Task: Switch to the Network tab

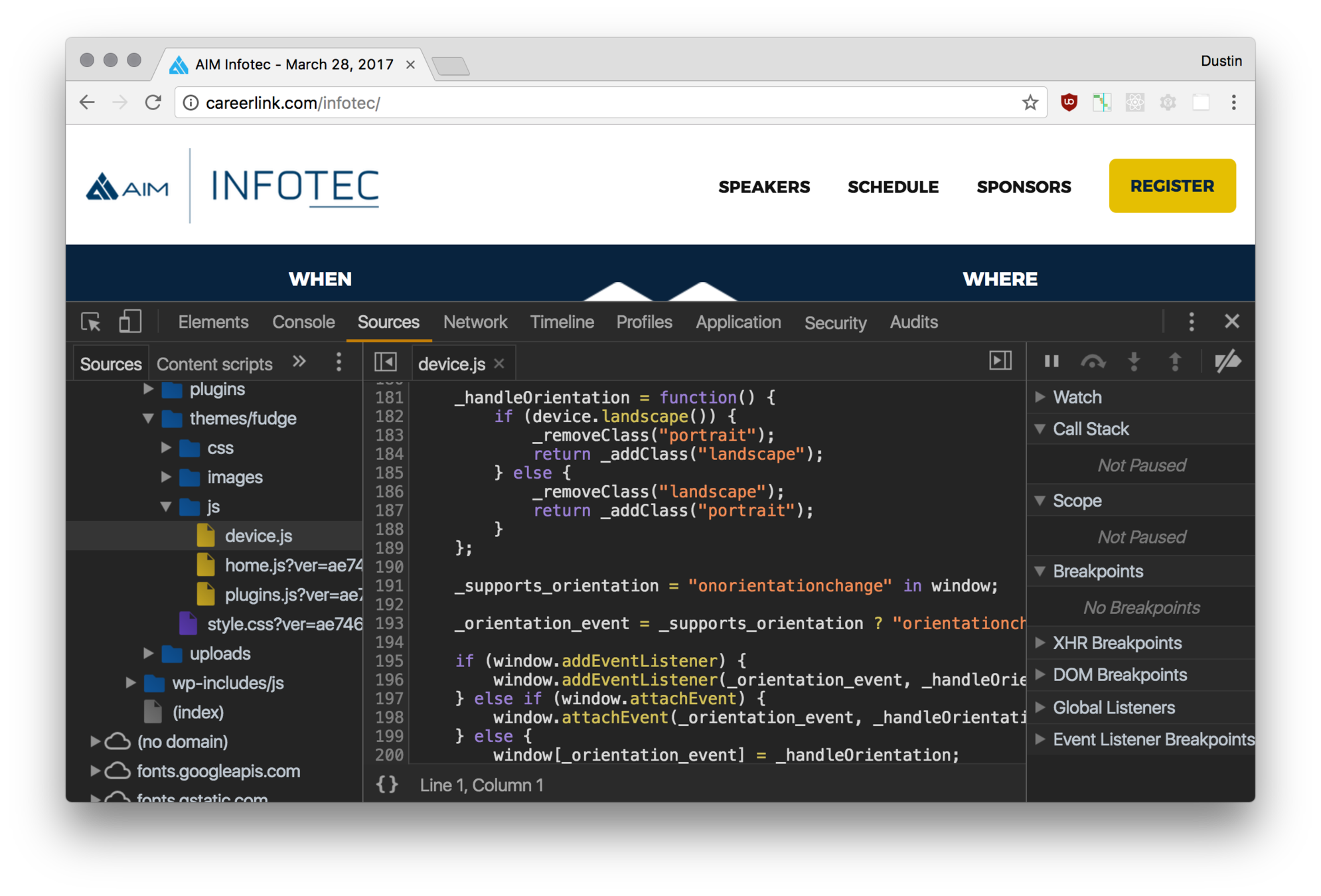Action: click(475, 323)
